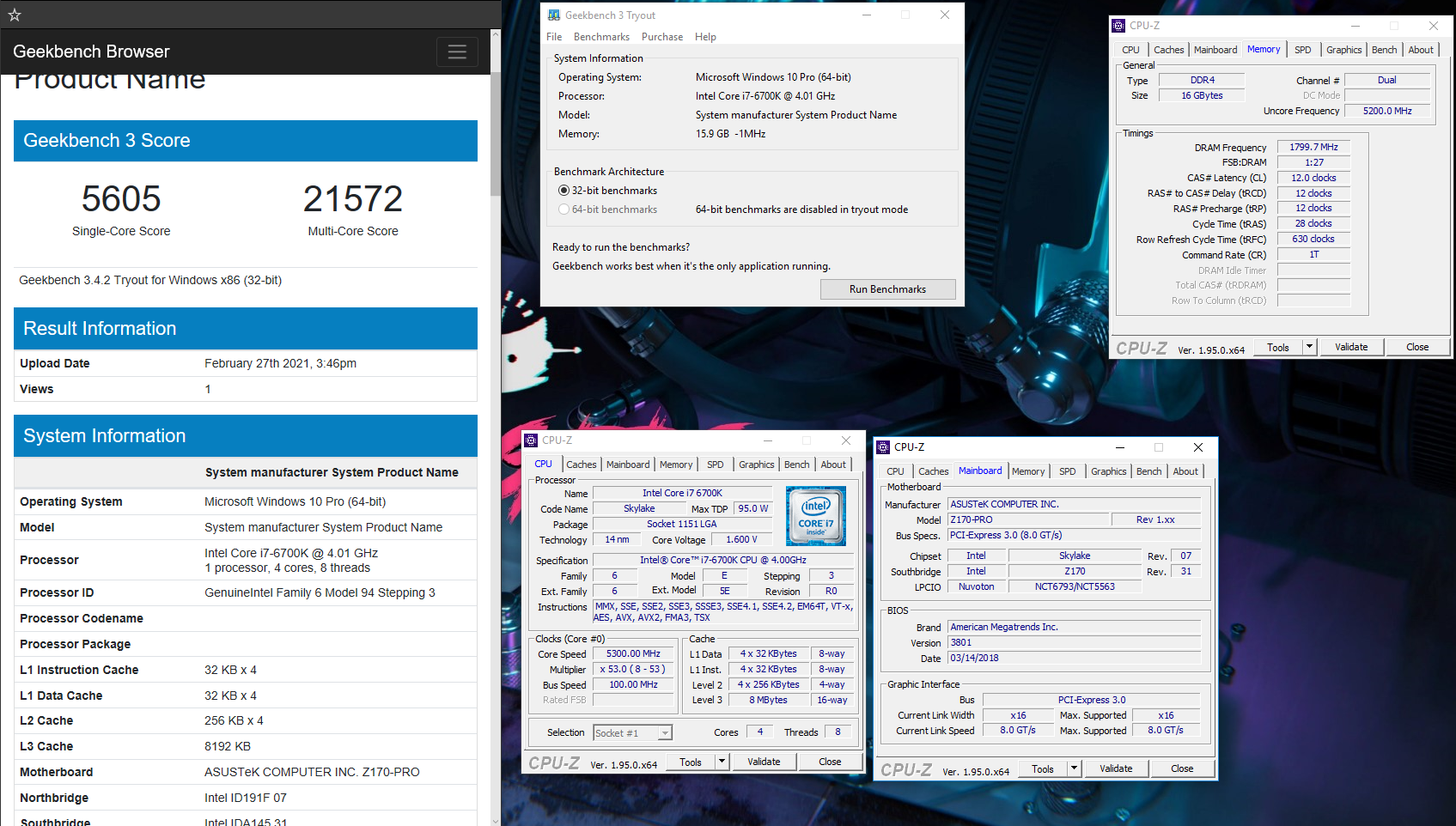This screenshot has height=826, width=1456.
Task: Click the bookmark star icon
Action: tap(14, 15)
